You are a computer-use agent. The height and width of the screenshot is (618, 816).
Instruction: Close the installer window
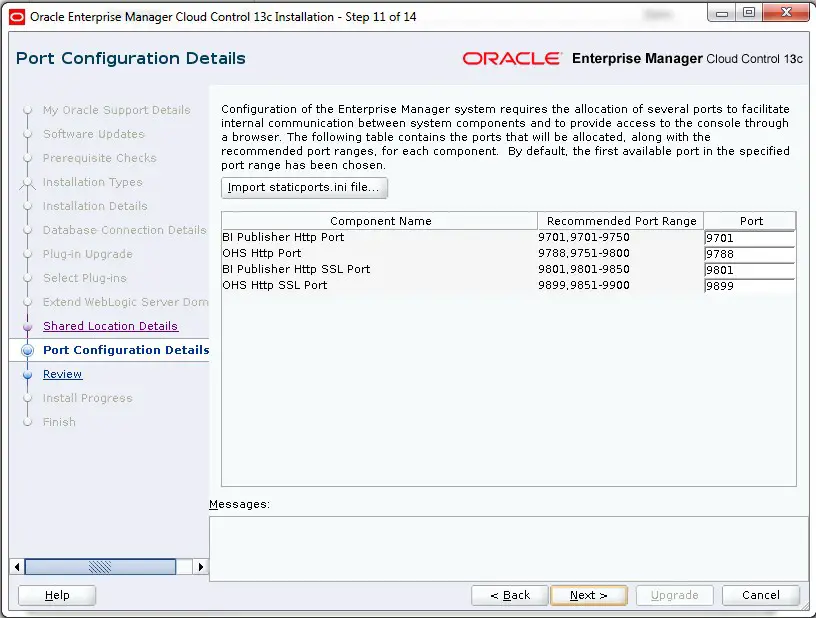pos(786,12)
